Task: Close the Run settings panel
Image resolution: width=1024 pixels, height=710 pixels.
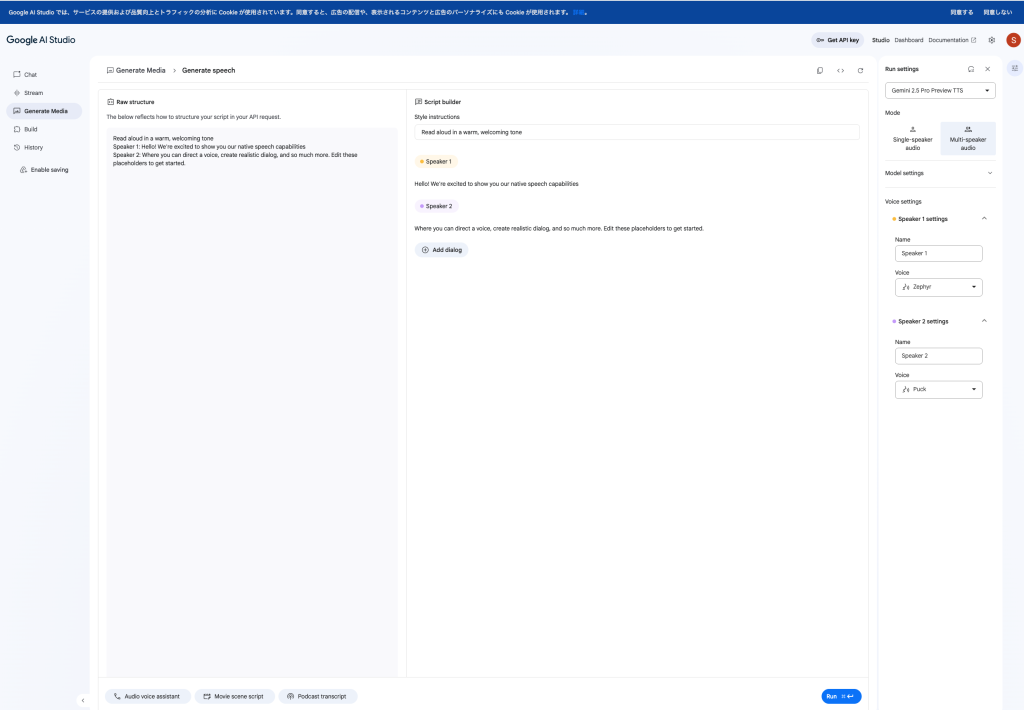Action: pyautogui.click(x=987, y=69)
